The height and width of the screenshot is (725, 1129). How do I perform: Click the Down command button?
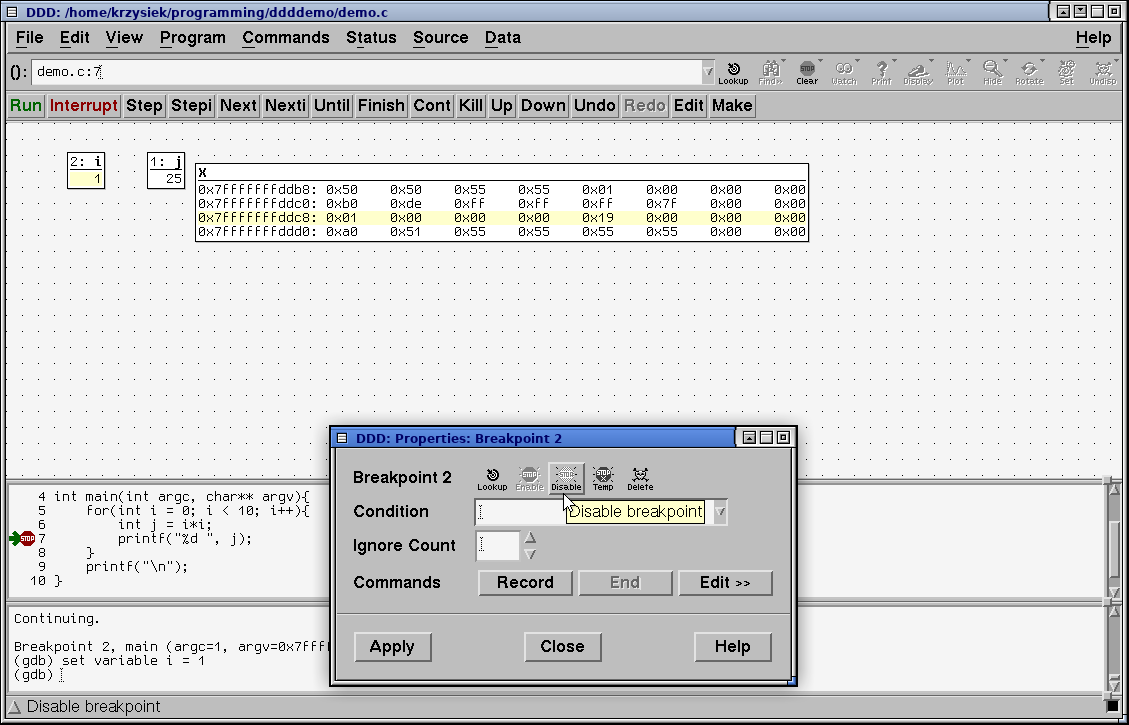tap(543, 105)
